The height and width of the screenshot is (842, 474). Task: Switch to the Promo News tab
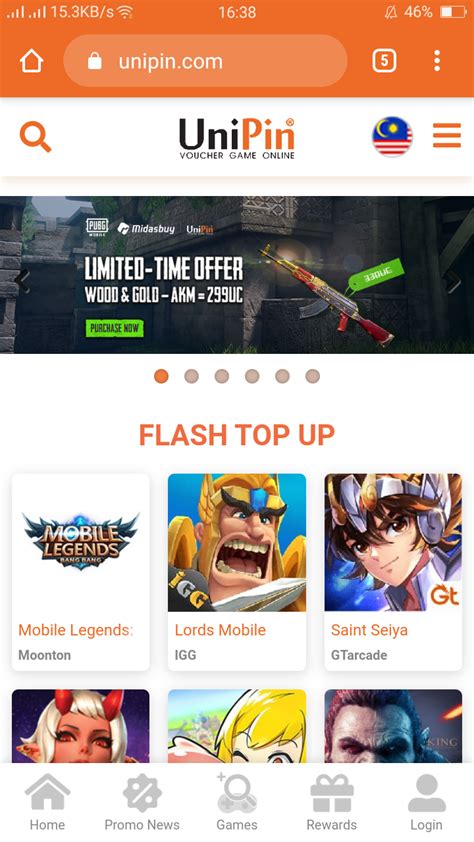coord(142,803)
